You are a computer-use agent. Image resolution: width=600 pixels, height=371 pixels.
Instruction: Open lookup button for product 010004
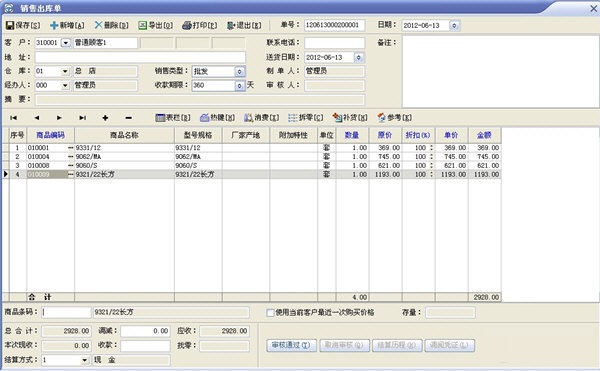tap(70, 156)
